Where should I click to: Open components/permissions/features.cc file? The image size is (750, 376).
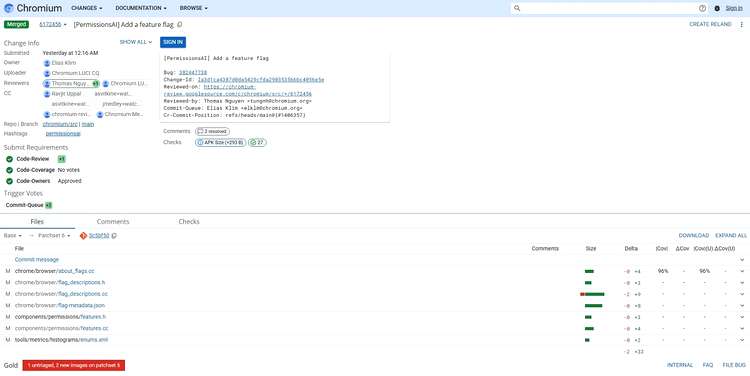pos(61,329)
